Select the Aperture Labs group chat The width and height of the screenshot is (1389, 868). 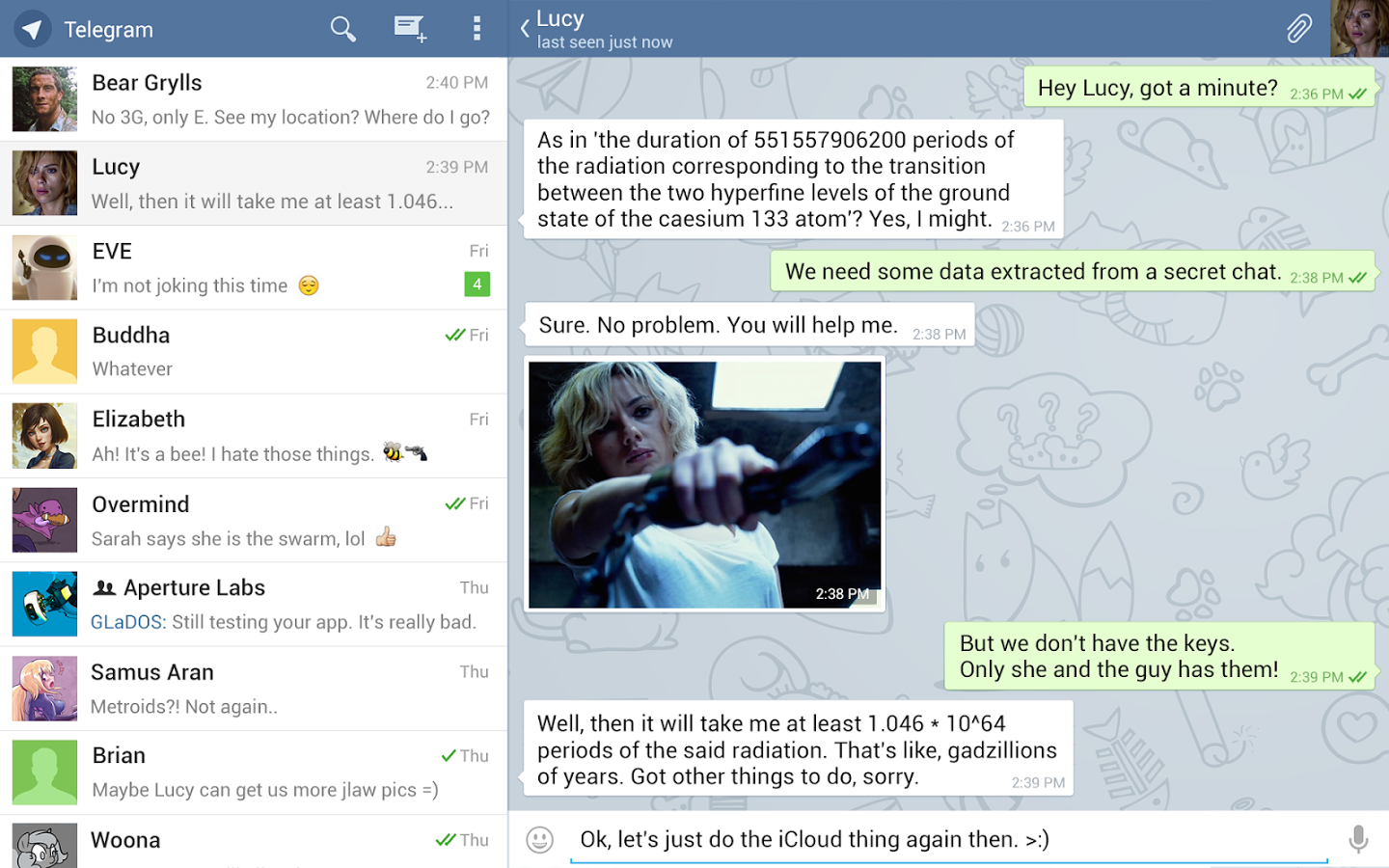(x=254, y=604)
